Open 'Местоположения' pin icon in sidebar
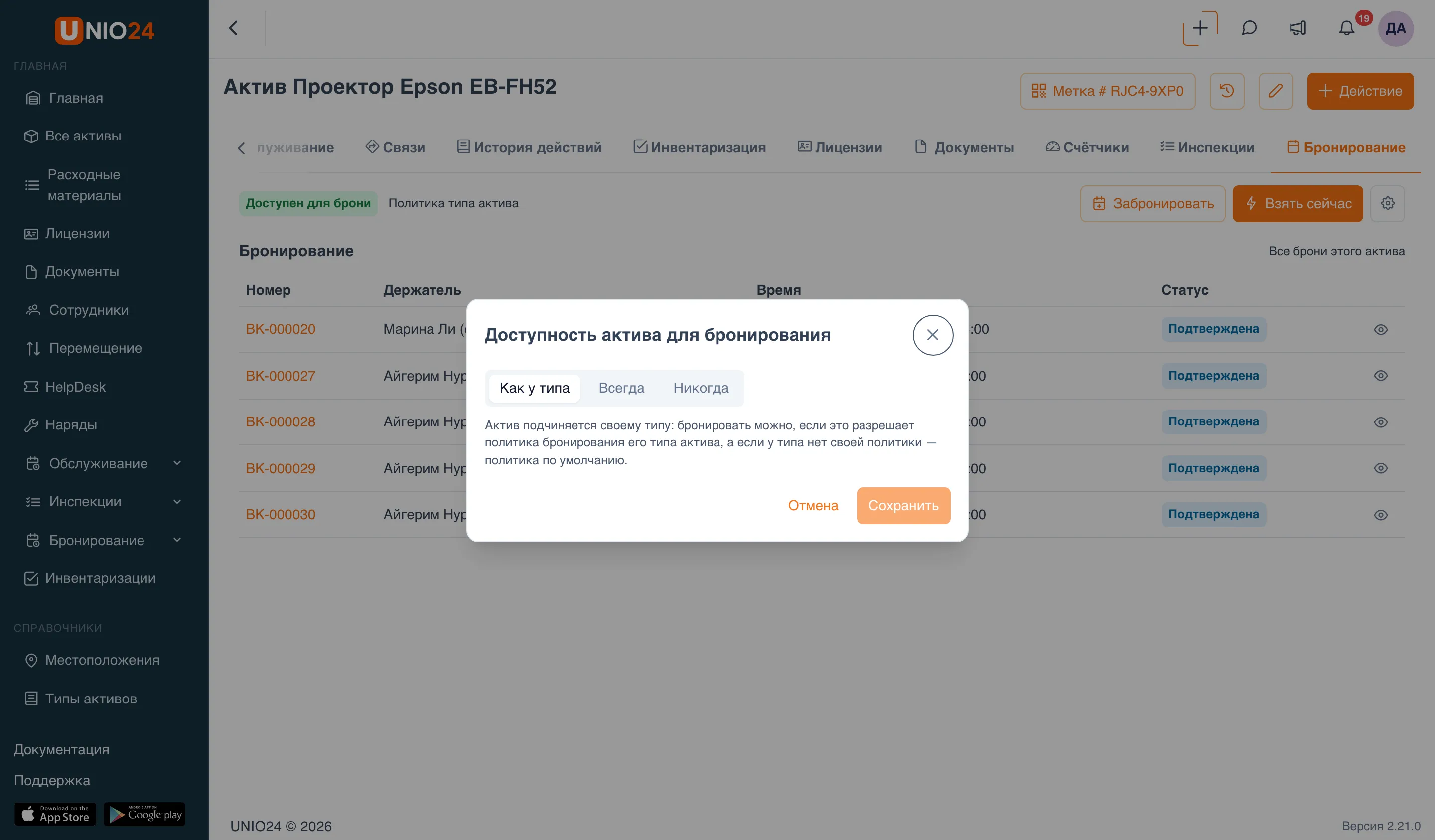The image size is (1435, 840). click(x=31, y=660)
